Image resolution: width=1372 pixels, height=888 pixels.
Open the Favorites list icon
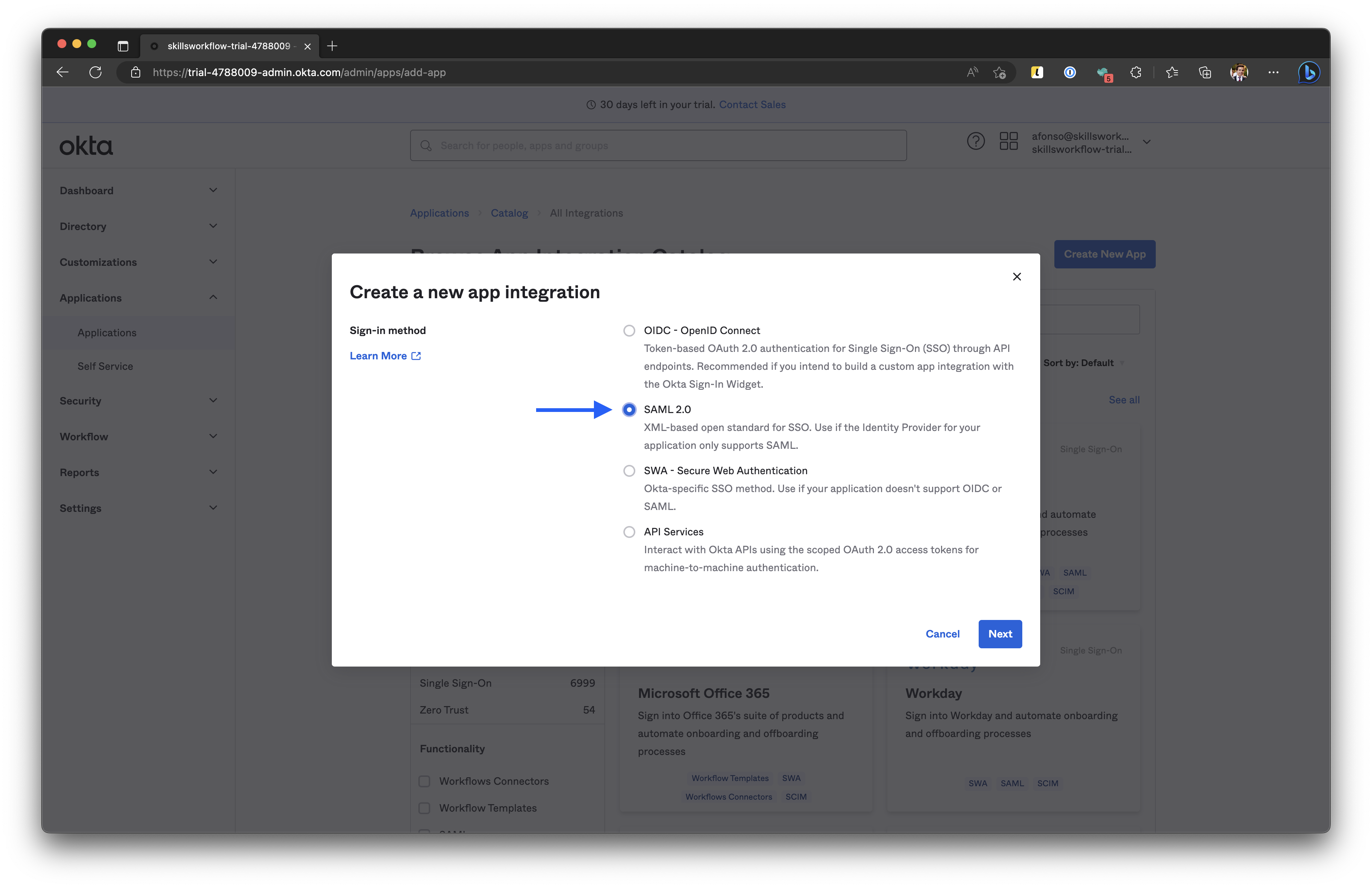click(x=1172, y=72)
